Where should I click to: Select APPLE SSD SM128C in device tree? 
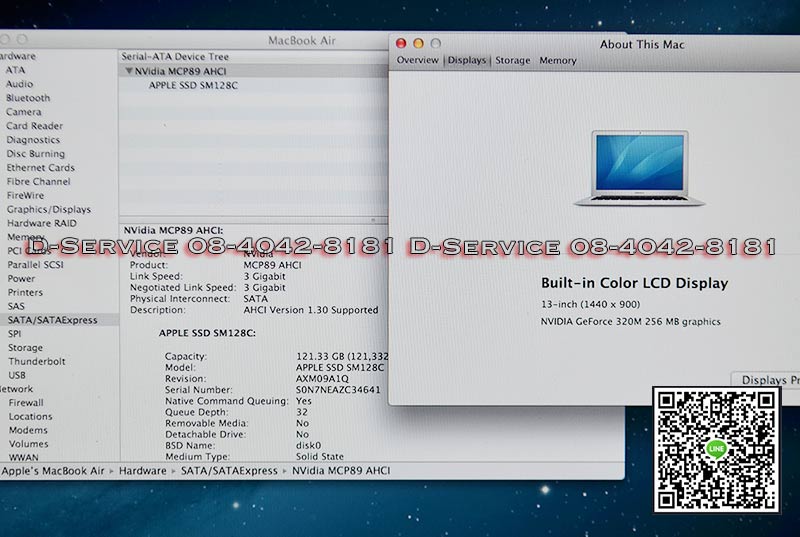point(193,85)
